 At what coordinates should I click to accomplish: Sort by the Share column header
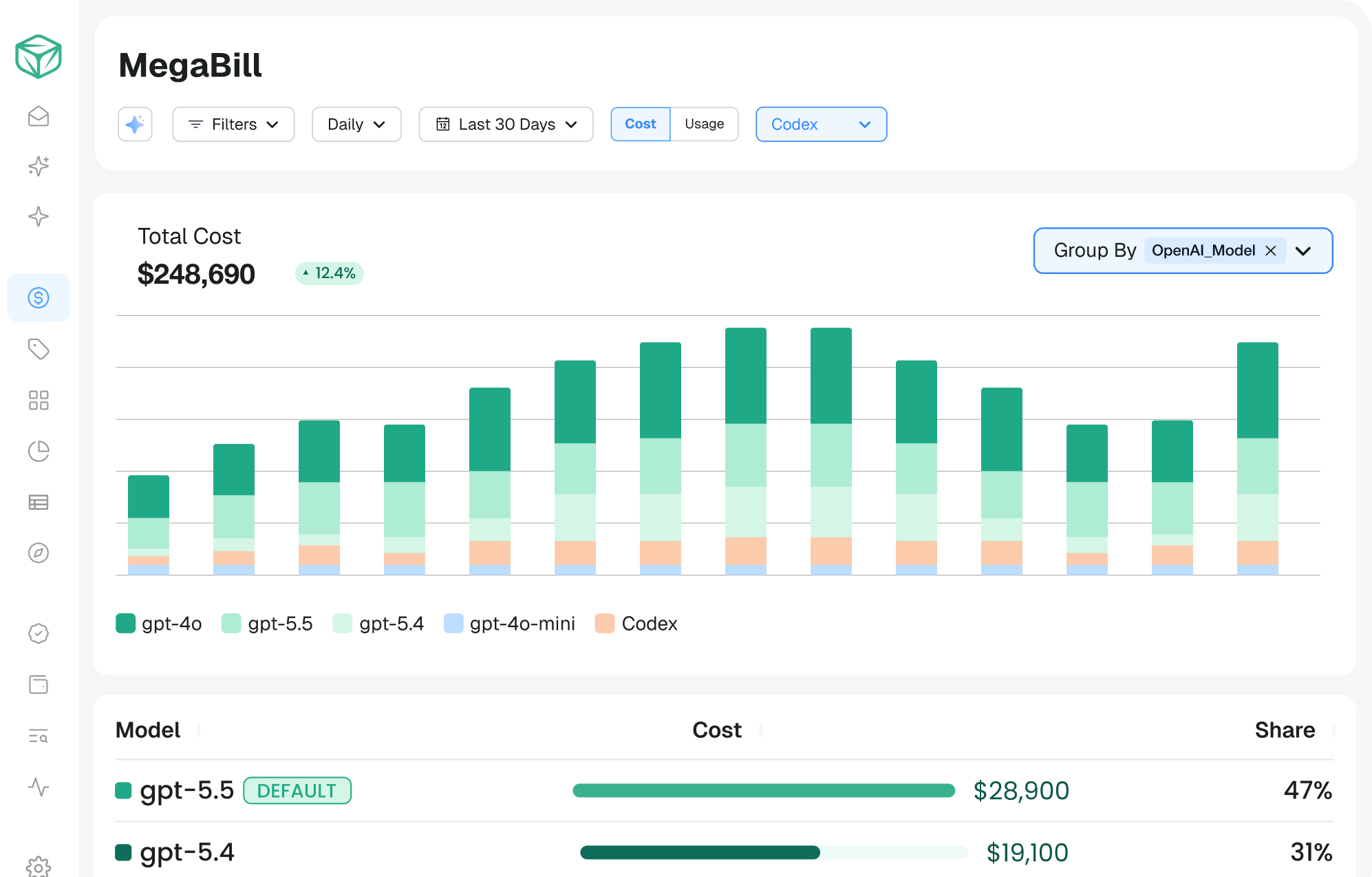[x=1285, y=730]
